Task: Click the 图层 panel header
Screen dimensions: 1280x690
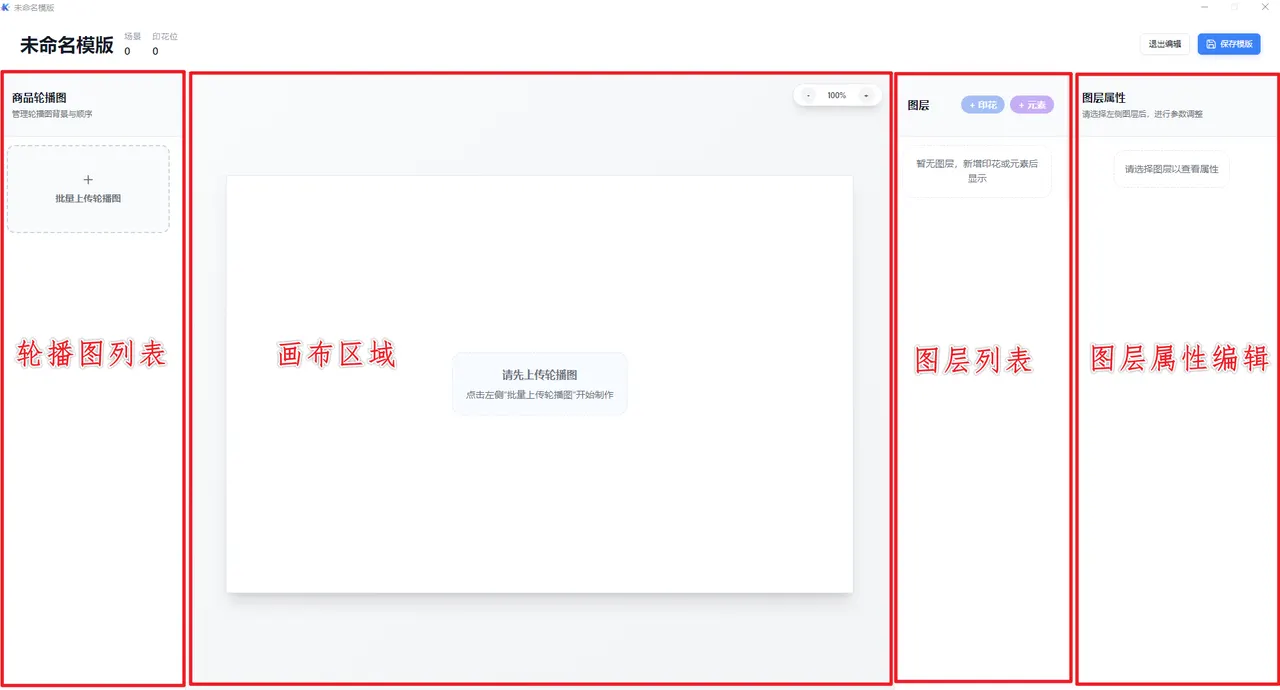Action: coord(918,104)
